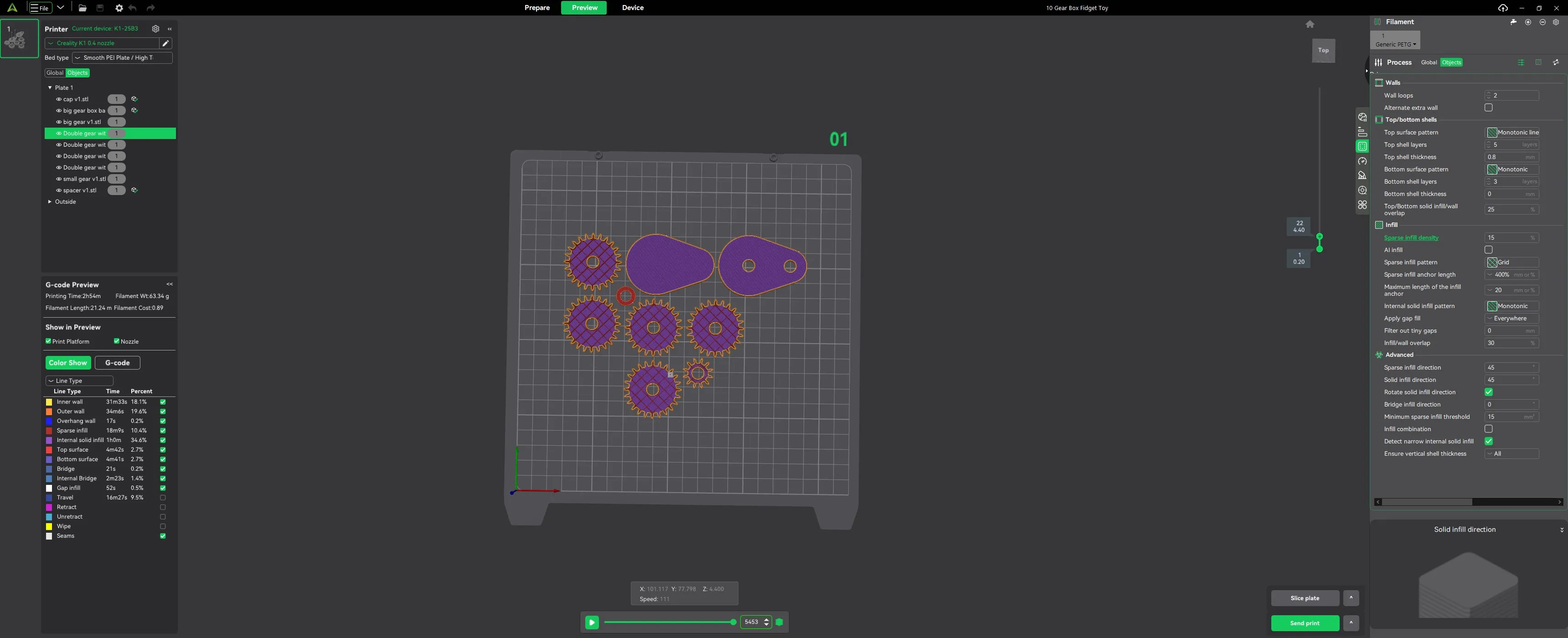1568x638 pixels.
Task: Collapse Plate 1 tree node
Action: pyautogui.click(x=50, y=87)
